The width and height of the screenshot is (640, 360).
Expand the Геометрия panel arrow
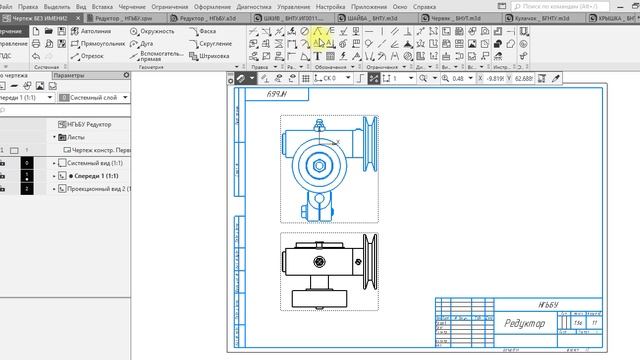[x=237, y=67]
